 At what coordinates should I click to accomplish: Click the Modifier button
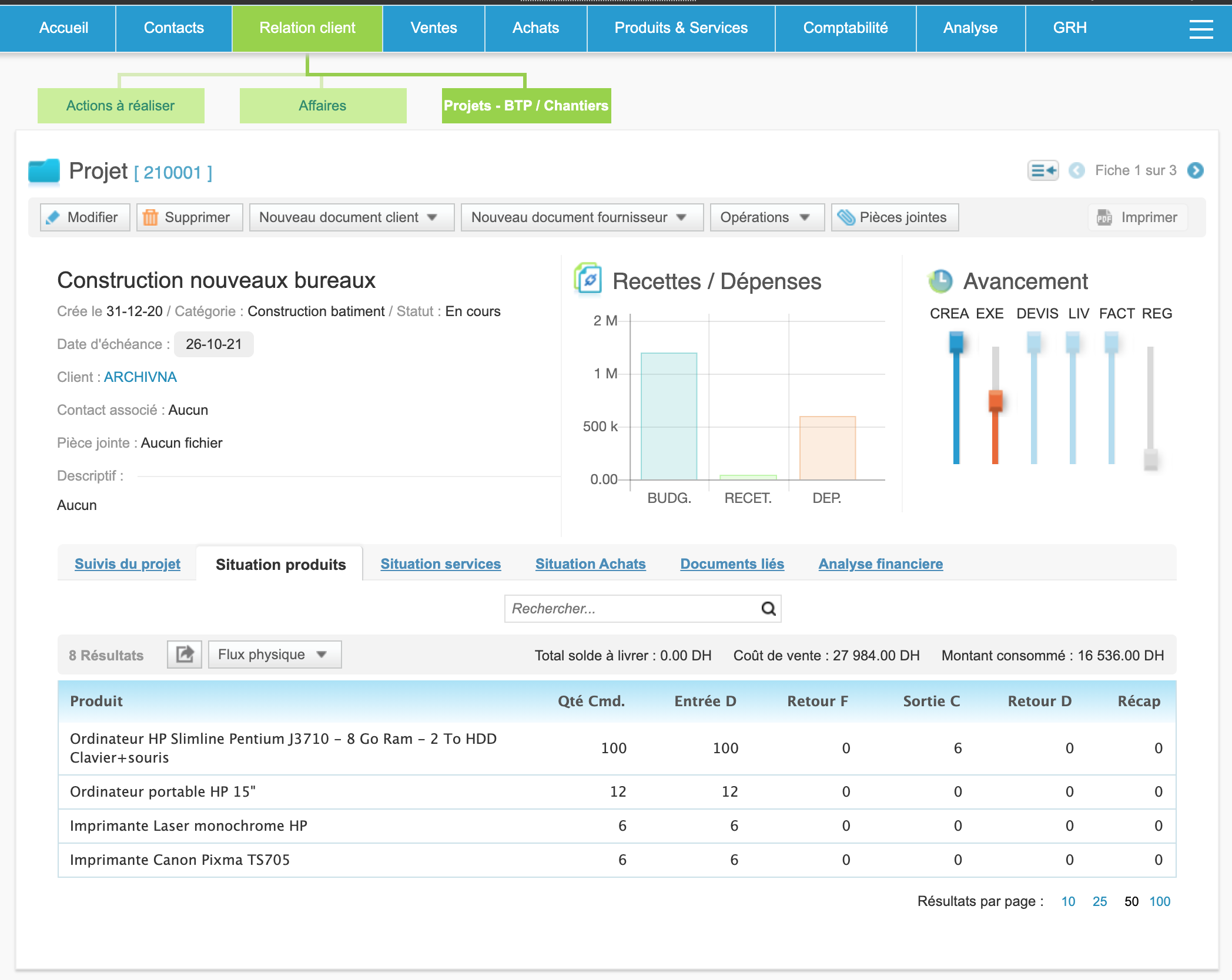click(85, 217)
